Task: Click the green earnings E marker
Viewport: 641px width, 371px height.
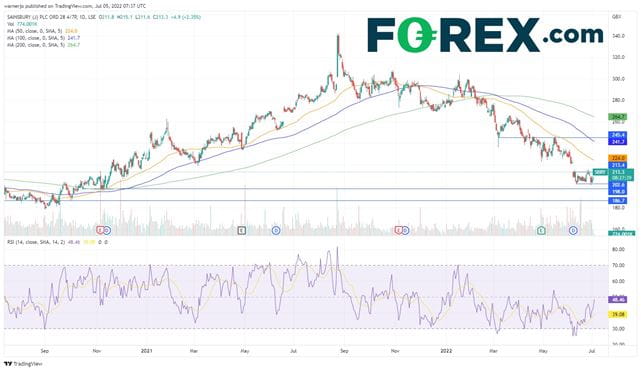Action: [x=541, y=231]
